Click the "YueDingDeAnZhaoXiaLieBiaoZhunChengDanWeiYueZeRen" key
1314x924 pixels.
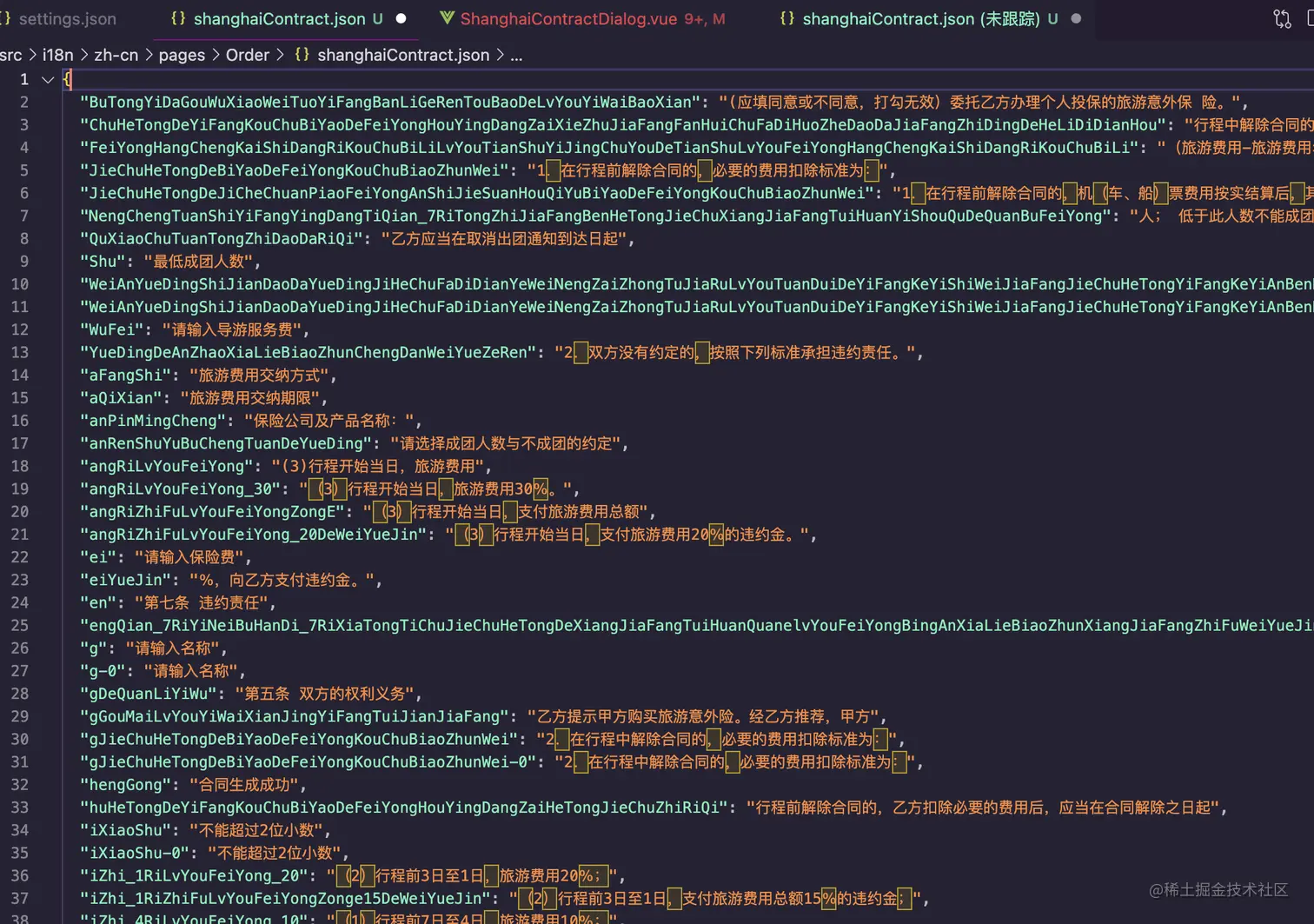click(309, 352)
